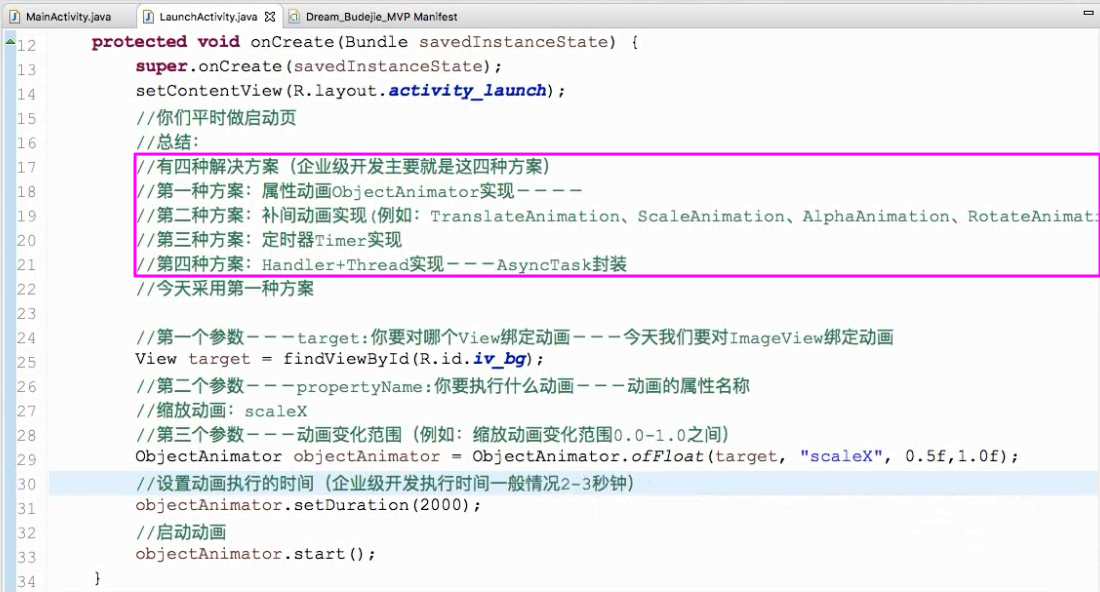Close the LaunchActivity.java tab
1100x592 pixels.
[x=270, y=17]
